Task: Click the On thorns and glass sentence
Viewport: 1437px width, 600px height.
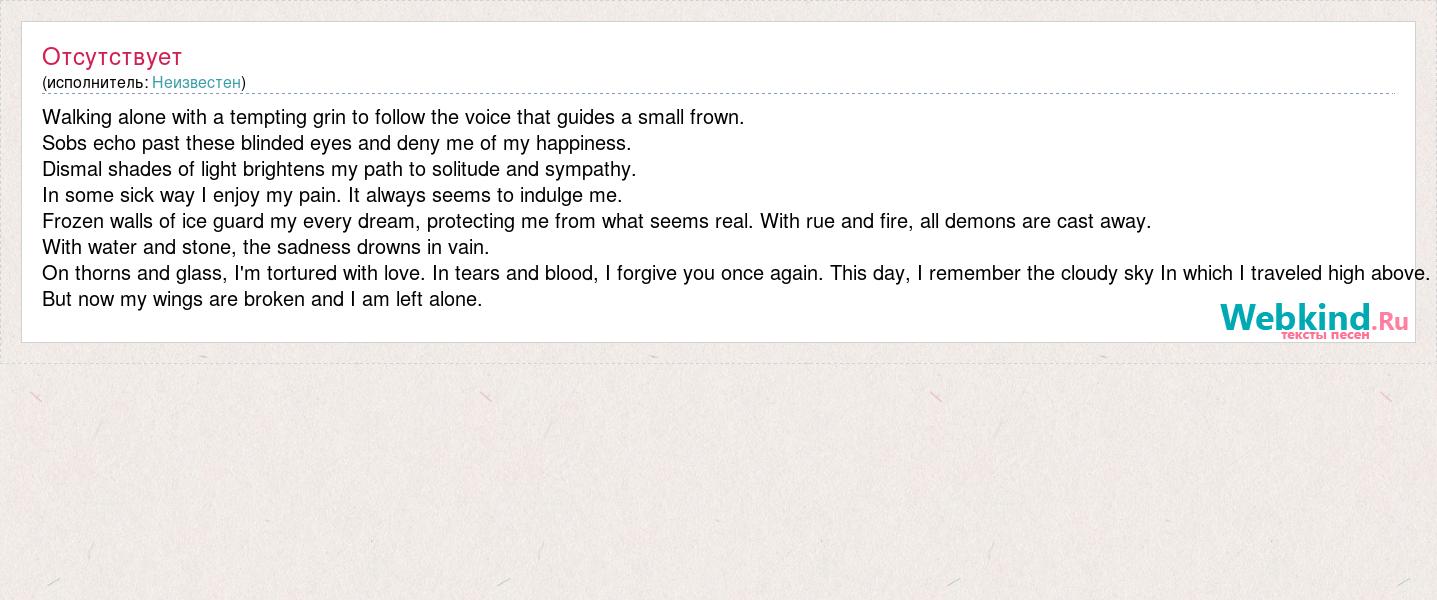Action: coord(234,273)
